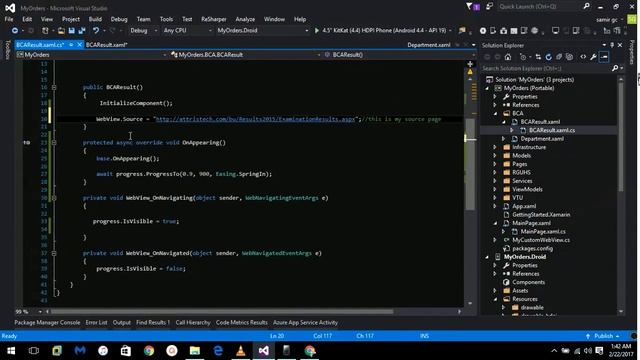The width and height of the screenshot is (640, 360).
Task: Open the Toolbox side panel tab
Action: pos(7,50)
